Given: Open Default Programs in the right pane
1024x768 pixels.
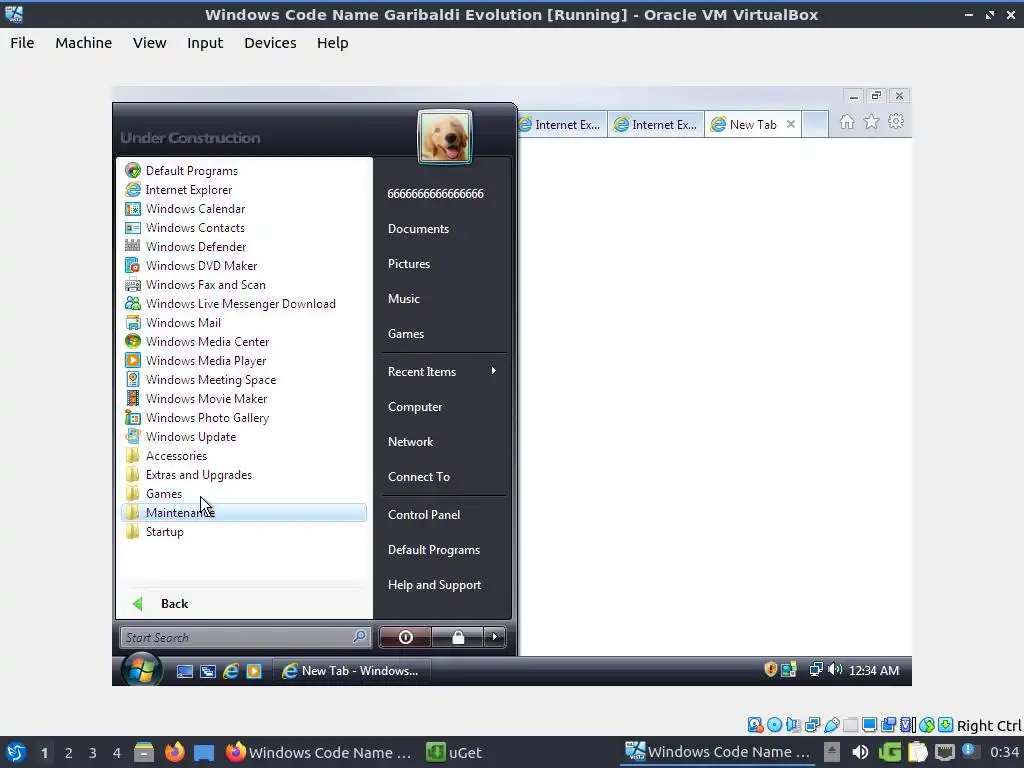Looking at the screenshot, I should click(x=434, y=549).
